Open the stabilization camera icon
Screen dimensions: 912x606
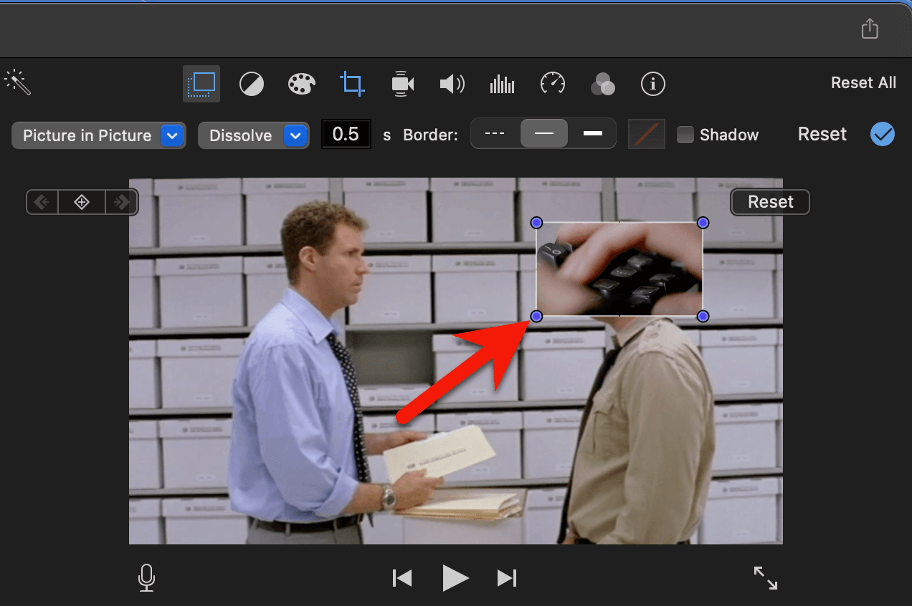(x=402, y=84)
